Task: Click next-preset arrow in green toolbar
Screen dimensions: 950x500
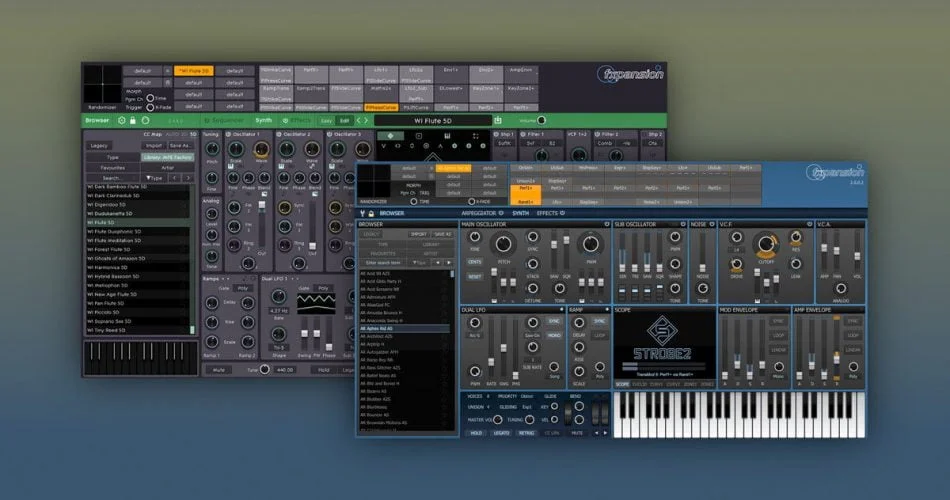Action: pyautogui.click(x=366, y=121)
